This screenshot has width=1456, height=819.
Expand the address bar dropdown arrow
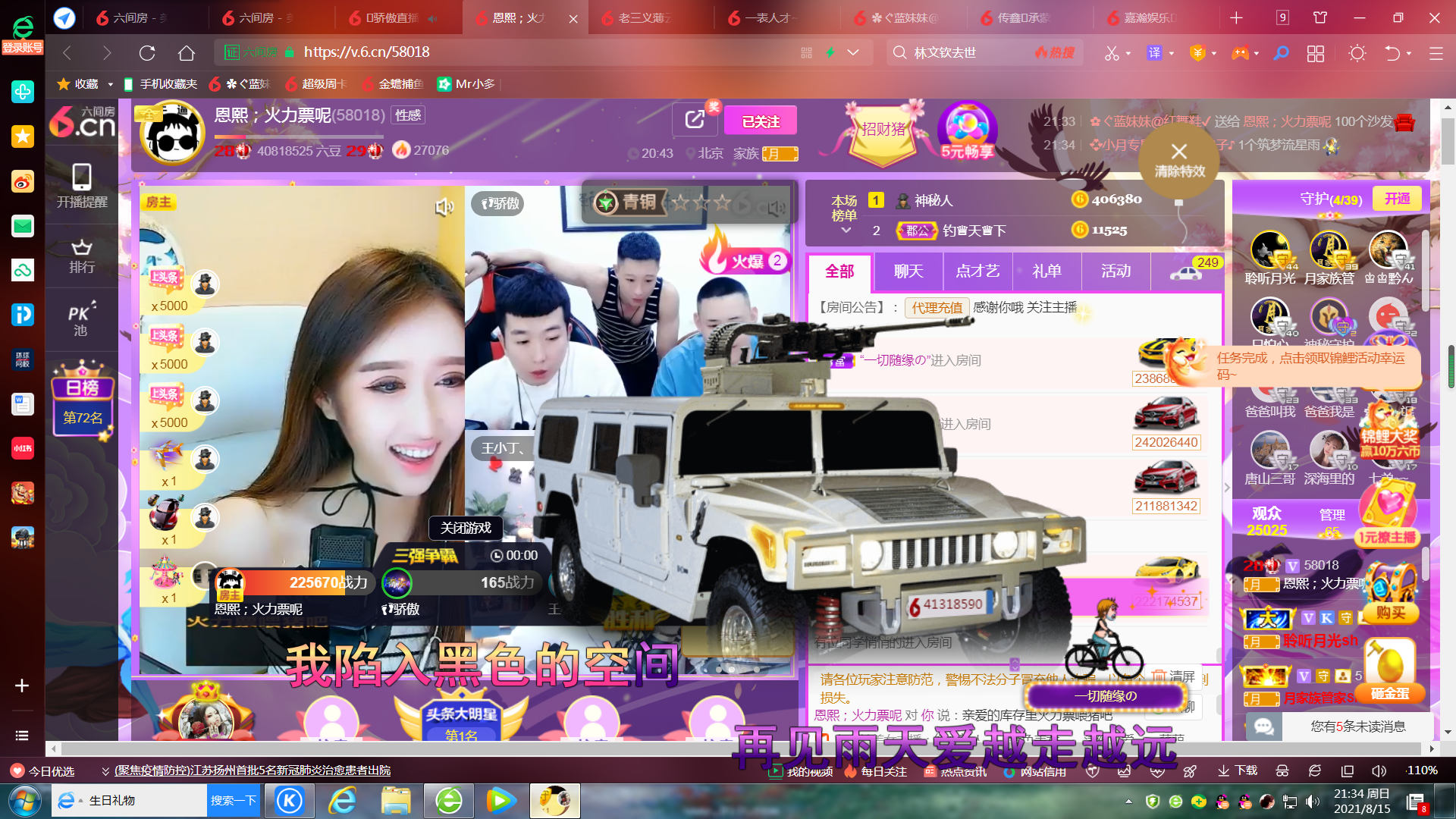click(x=853, y=52)
